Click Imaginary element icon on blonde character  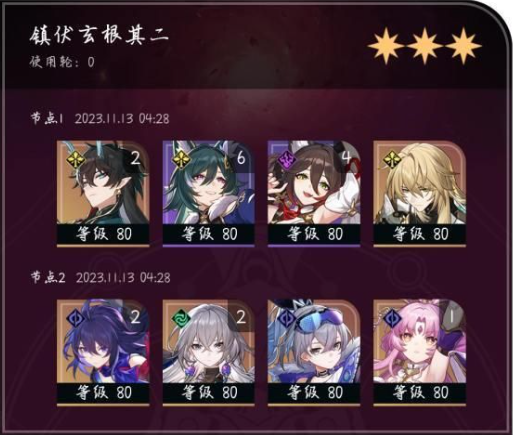click(393, 159)
